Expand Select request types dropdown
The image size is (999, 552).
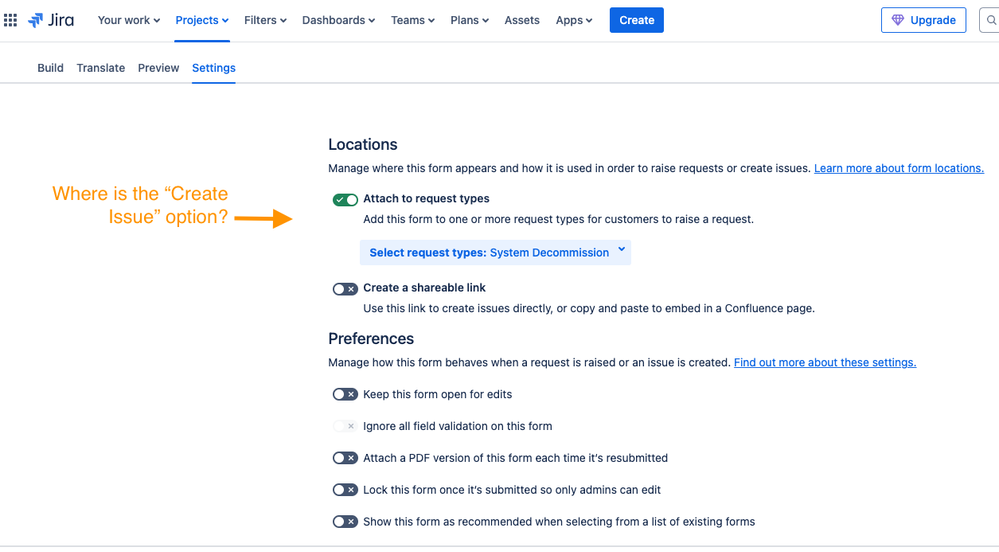pos(495,252)
